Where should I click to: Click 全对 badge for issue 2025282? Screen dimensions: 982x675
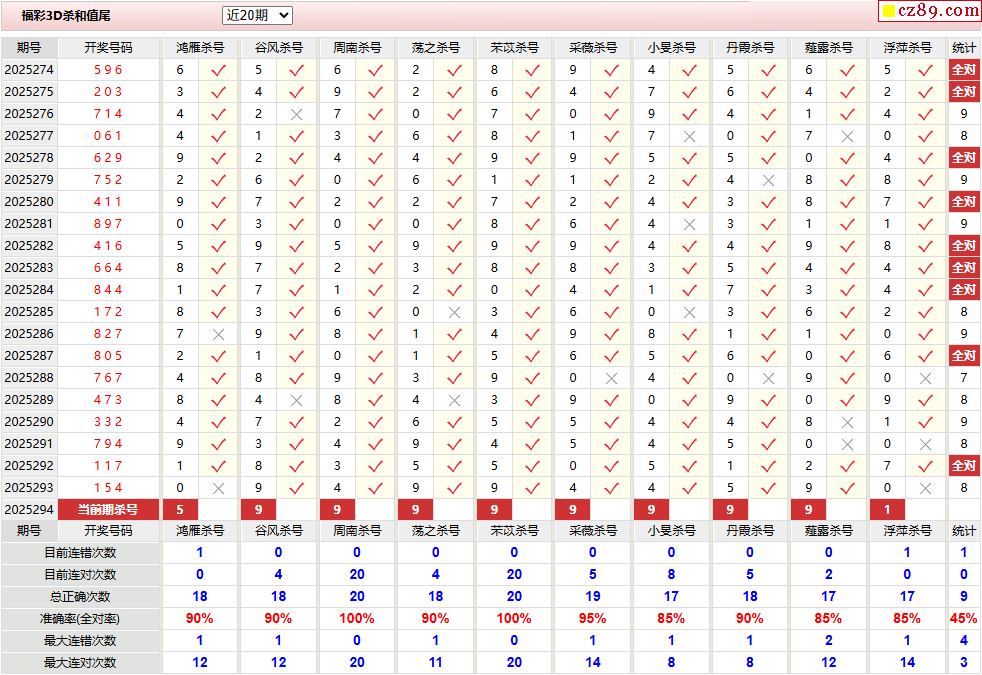pos(964,245)
